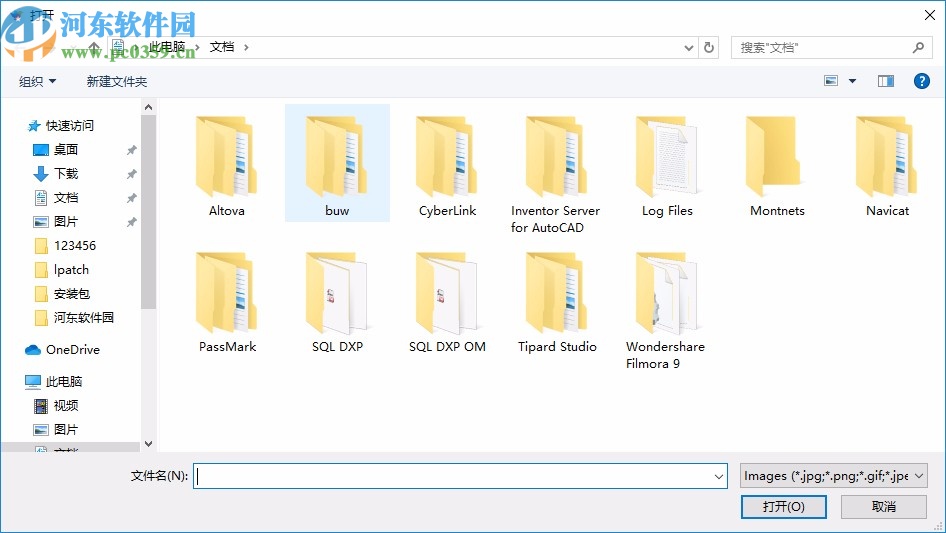This screenshot has height=533, width=946.
Task: Click the 新建文件夹 button
Action: click(x=116, y=81)
